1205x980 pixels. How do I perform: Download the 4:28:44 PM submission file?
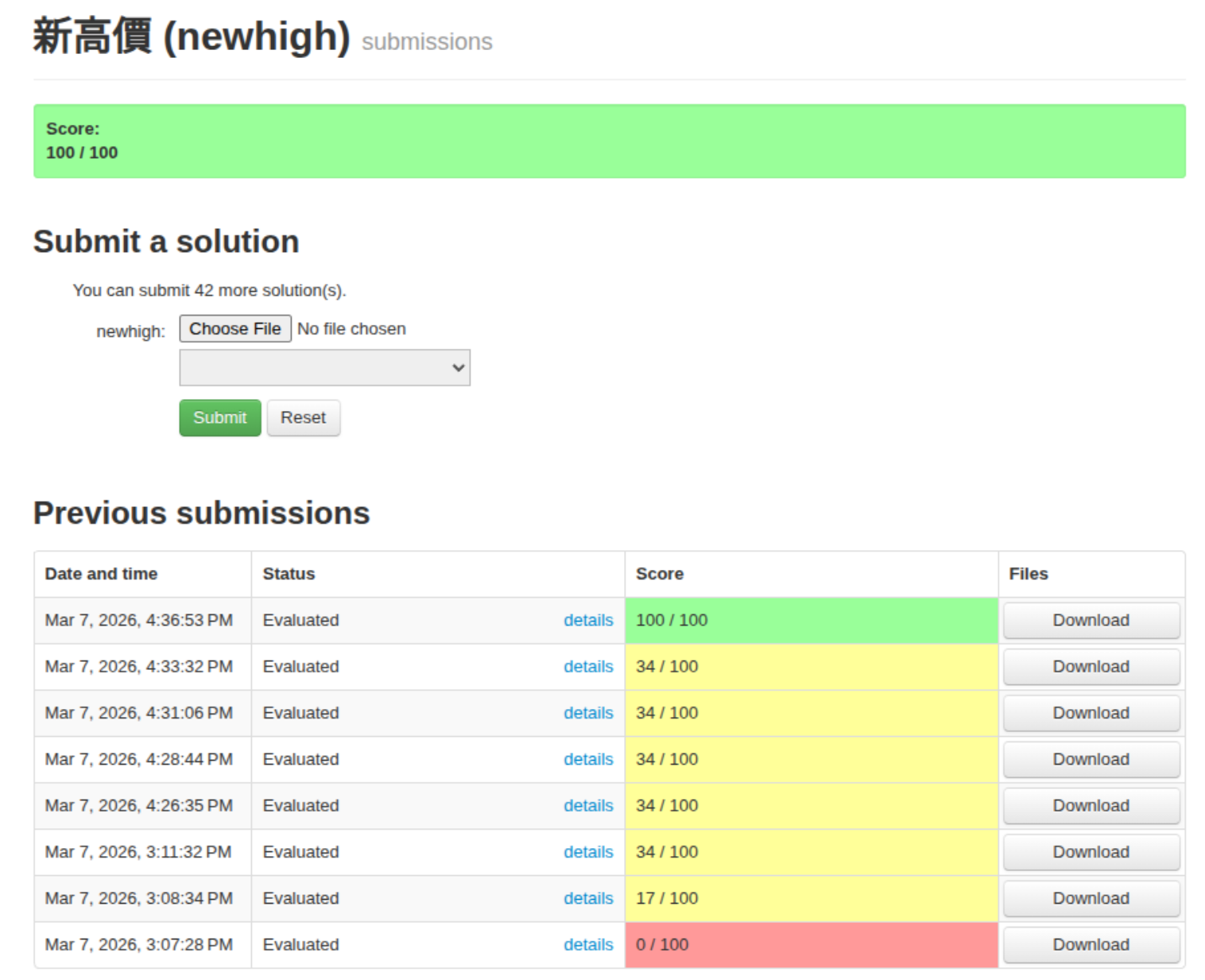(1091, 760)
